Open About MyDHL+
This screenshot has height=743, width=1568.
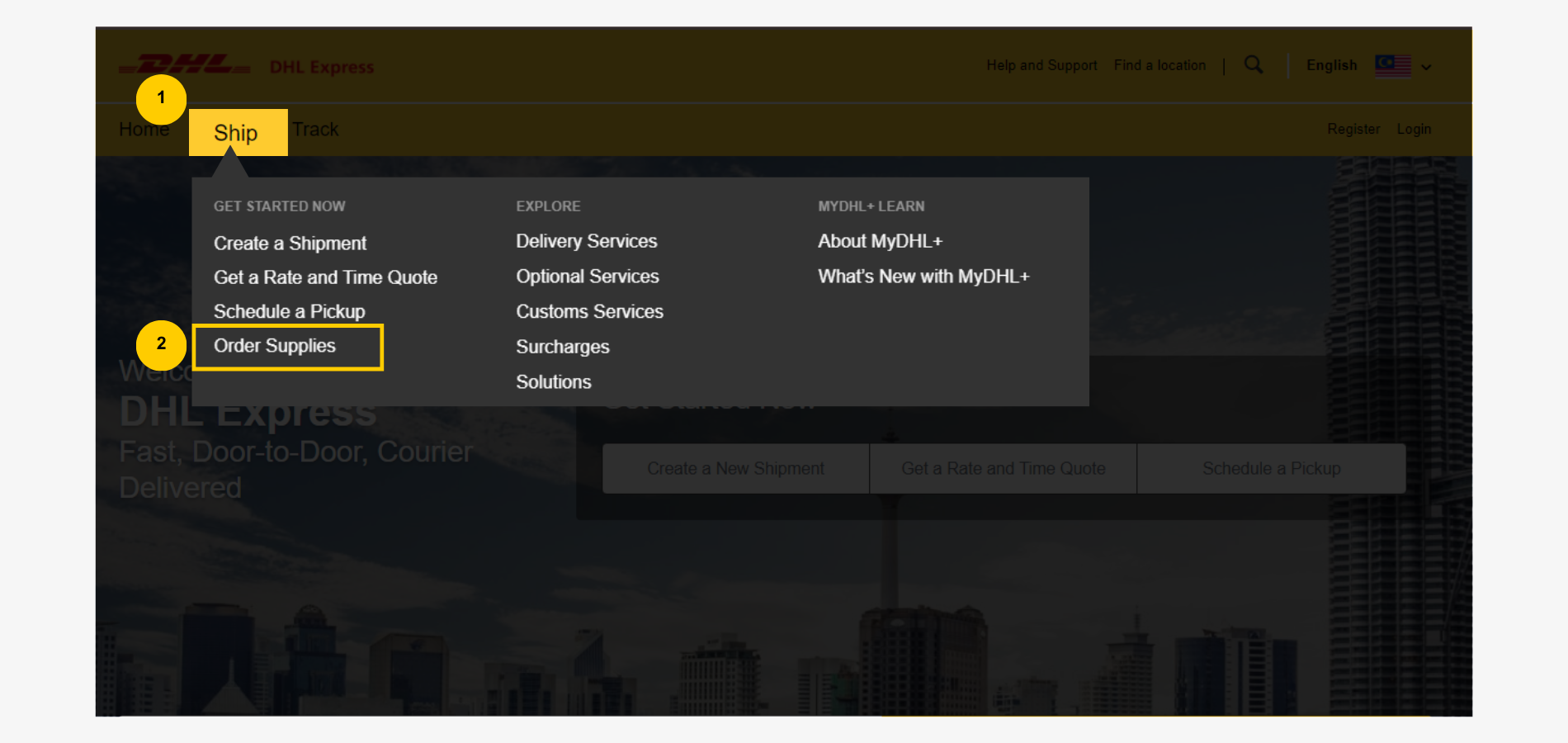880,241
